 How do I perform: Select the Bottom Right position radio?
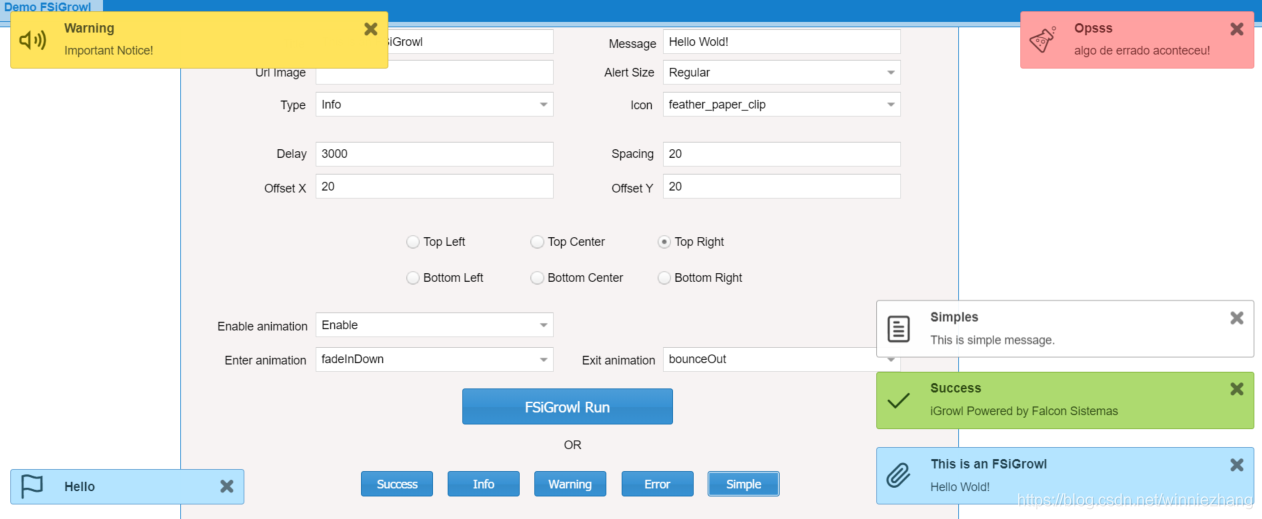[x=664, y=278]
